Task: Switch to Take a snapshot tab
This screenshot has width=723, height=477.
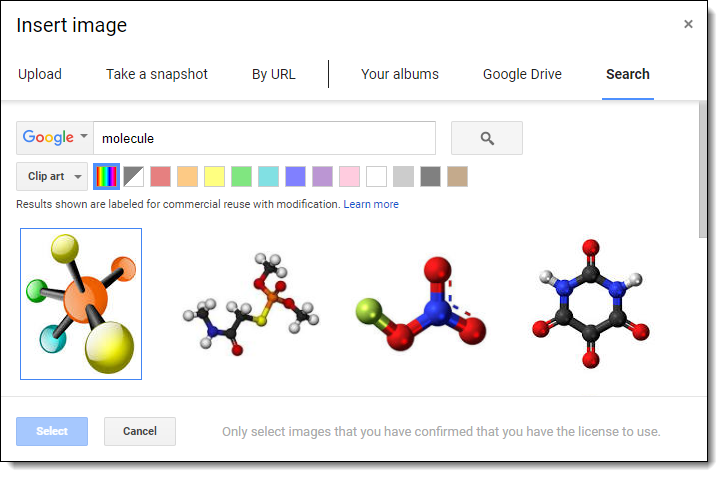Action: 157,74
